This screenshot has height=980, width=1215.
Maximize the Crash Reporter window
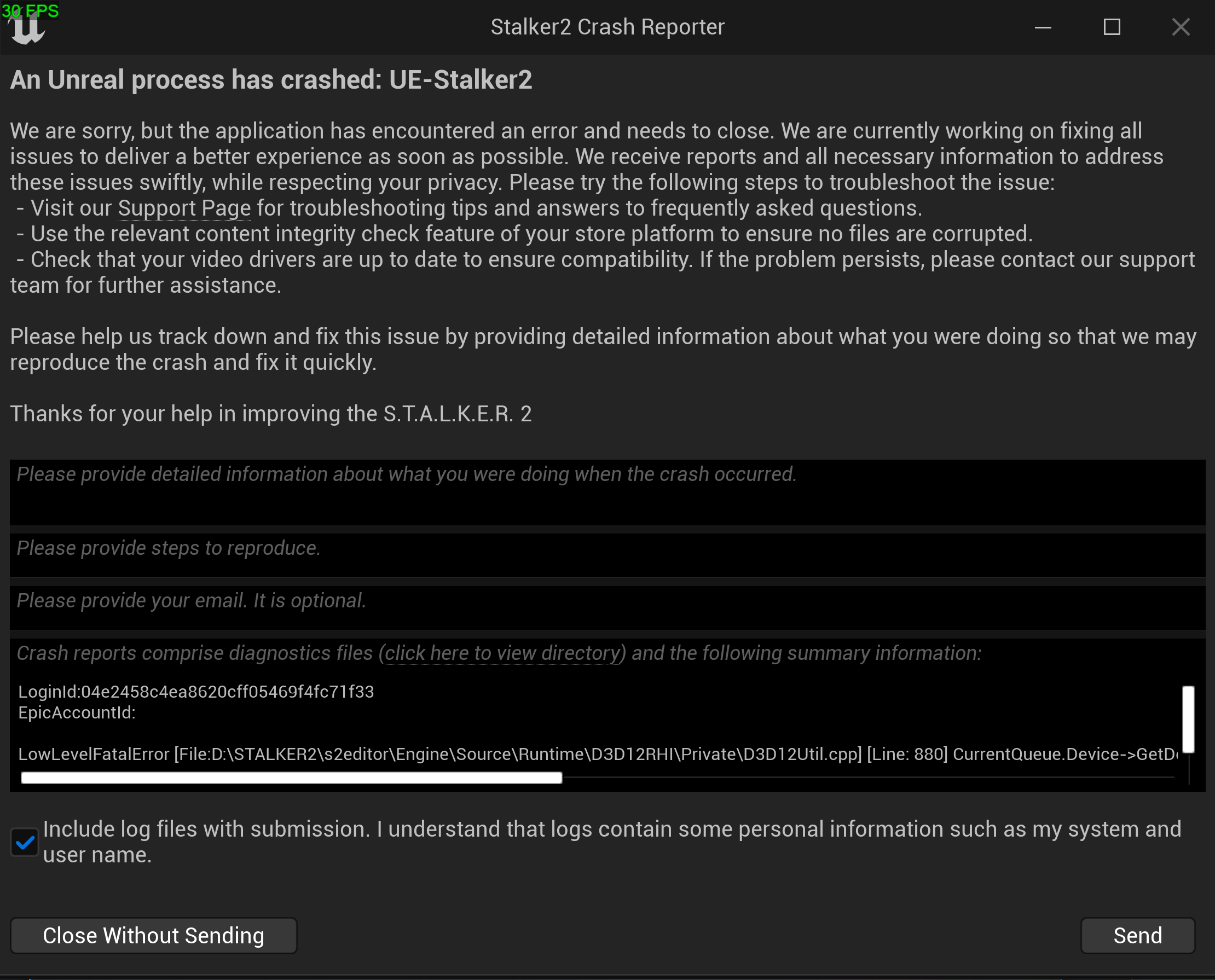[x=1112, y=27]
